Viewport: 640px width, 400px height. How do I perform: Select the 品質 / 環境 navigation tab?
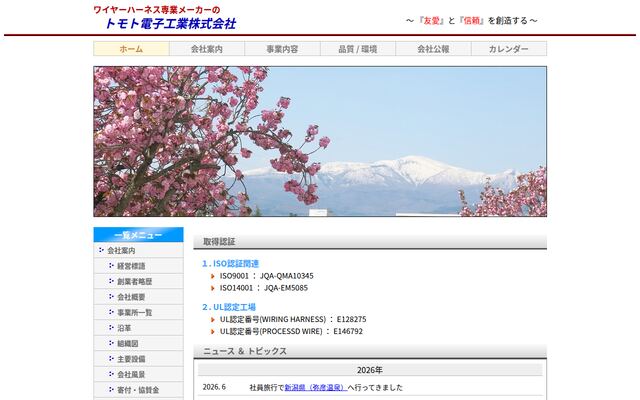coord(358,49)
